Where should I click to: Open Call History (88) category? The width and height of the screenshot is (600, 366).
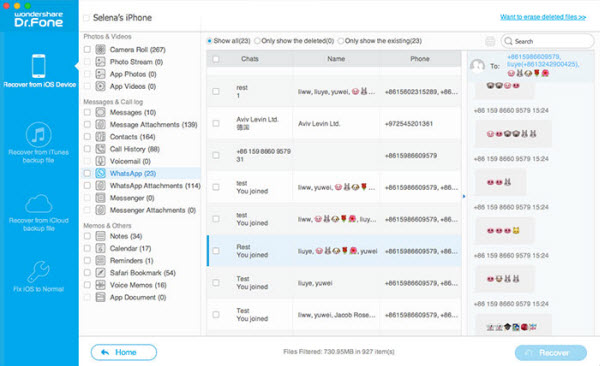[135, 149]
